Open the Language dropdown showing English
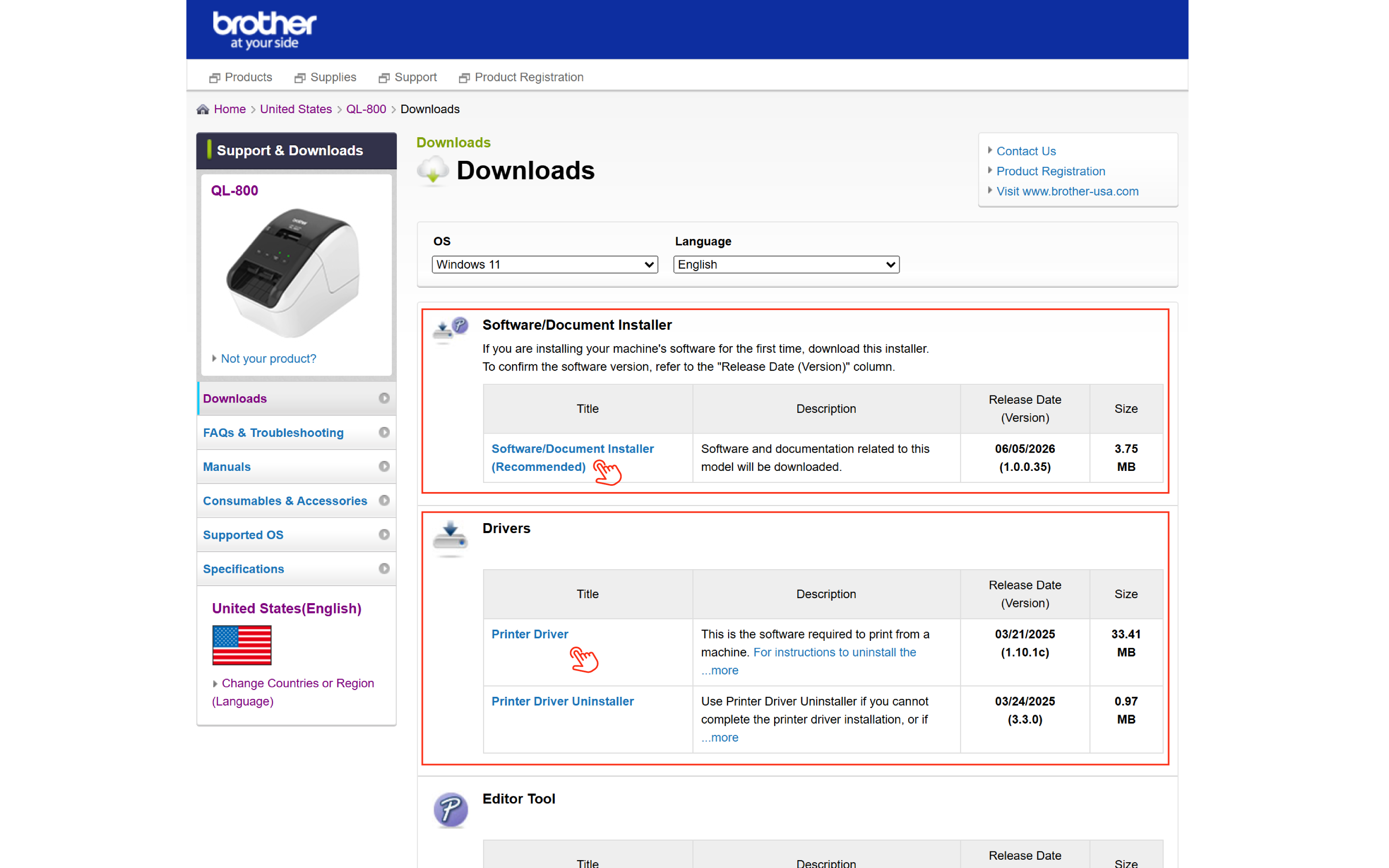 pos(786,264)
